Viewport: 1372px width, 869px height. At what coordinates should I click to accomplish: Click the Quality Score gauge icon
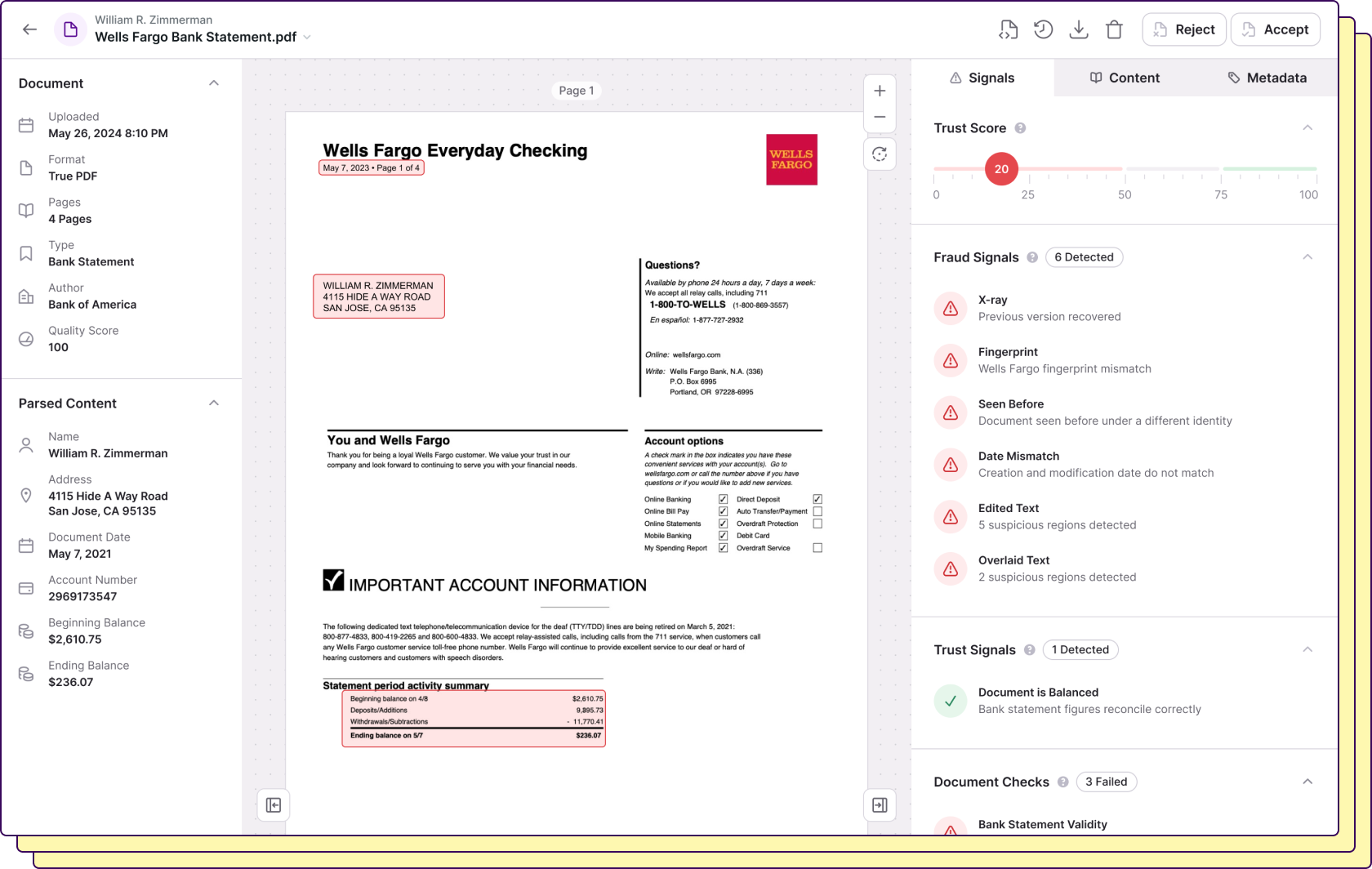(26, 339)
